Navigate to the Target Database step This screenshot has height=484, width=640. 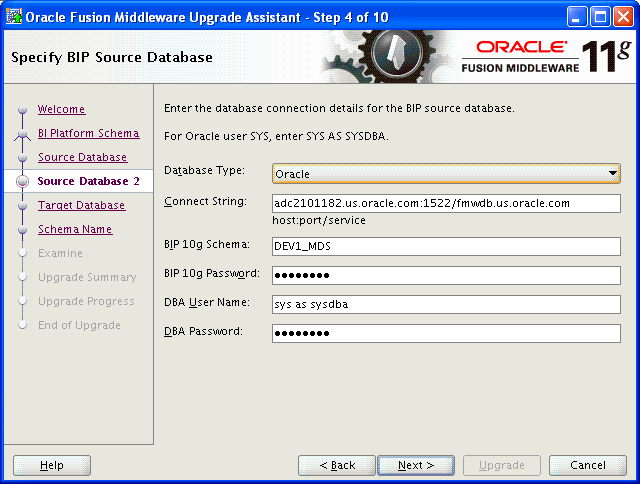82,205
